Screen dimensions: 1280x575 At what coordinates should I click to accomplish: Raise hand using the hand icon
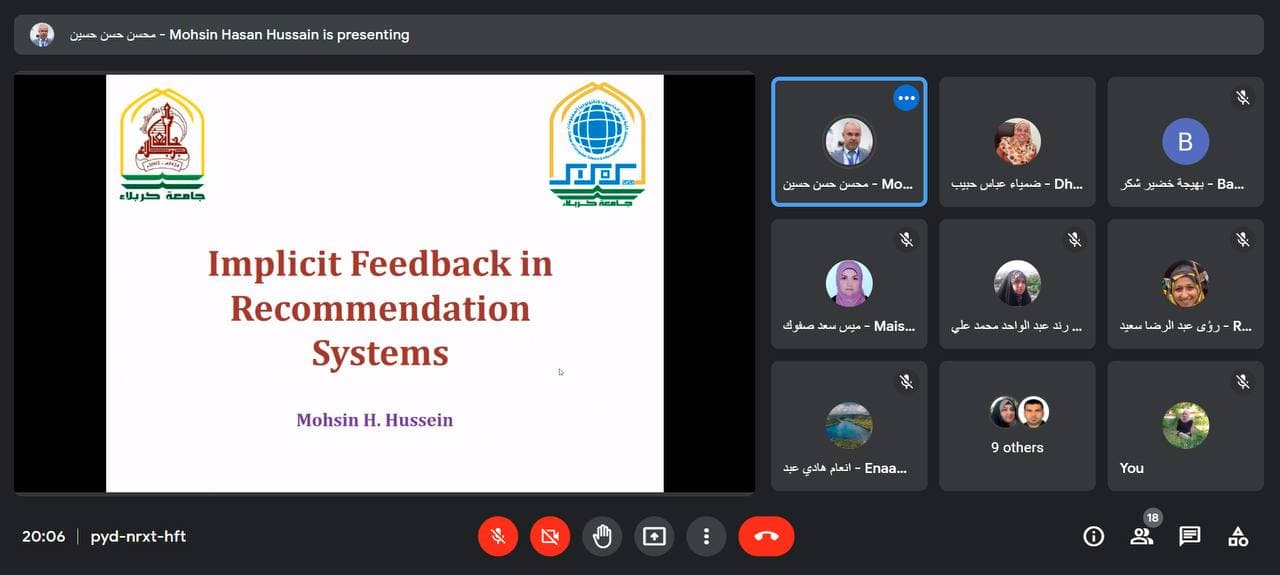click(x=602, y=537)
